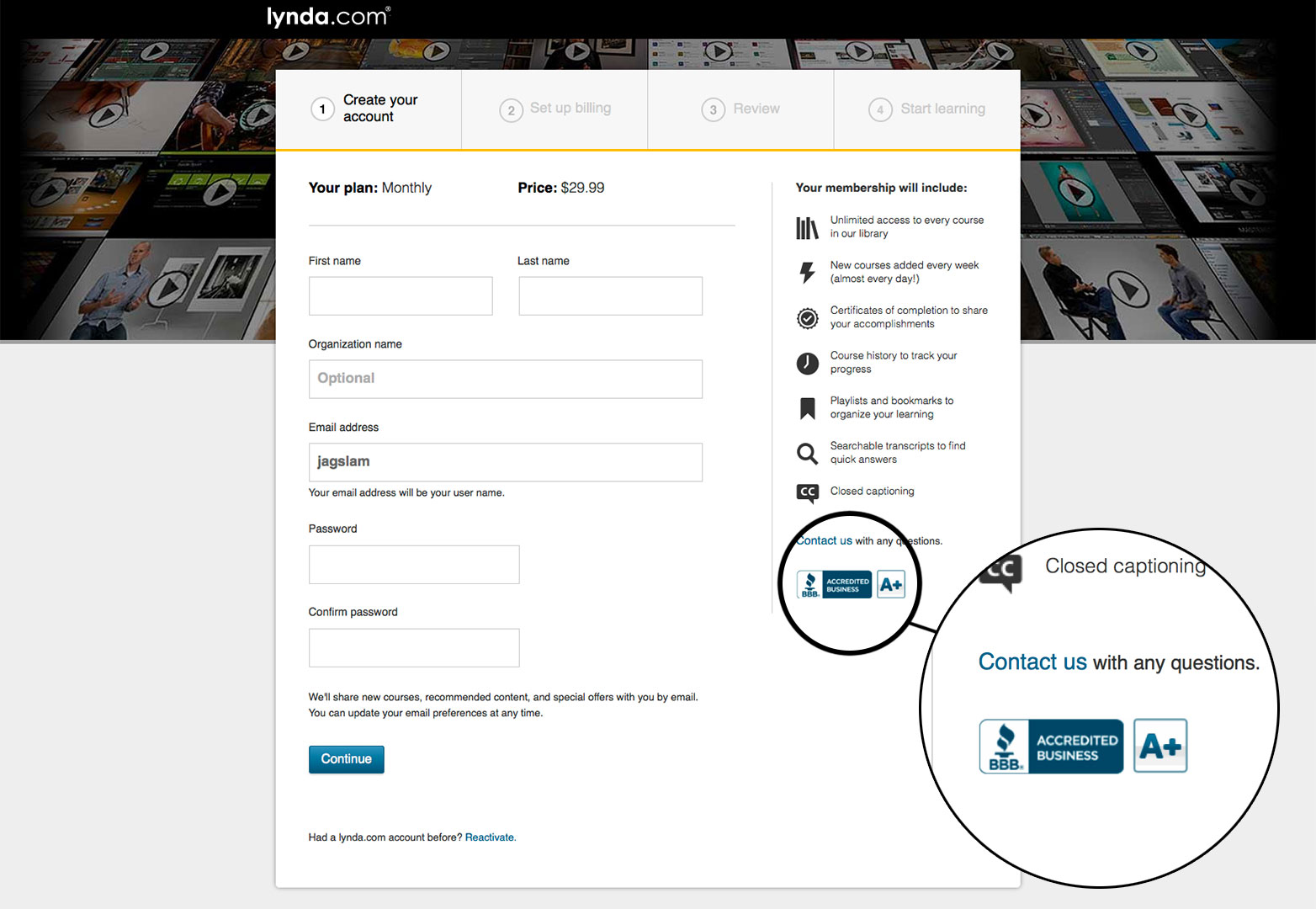Click the bookmark playlists icon
Image resolution: width=1316 pixels, height=909 pixels.
point(807,408)
